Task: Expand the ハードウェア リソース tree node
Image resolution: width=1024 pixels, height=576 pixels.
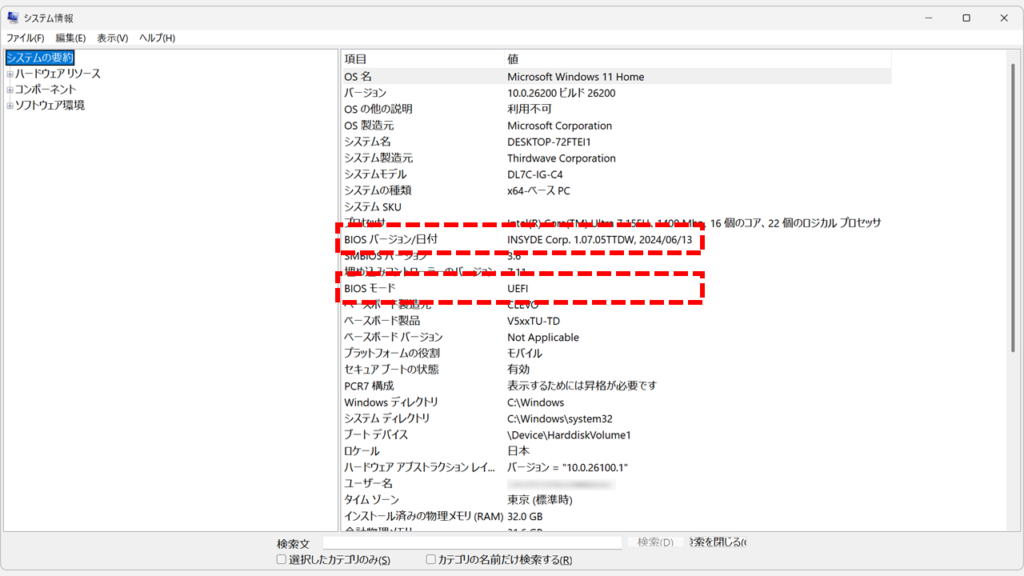Action: coord(10,74)
